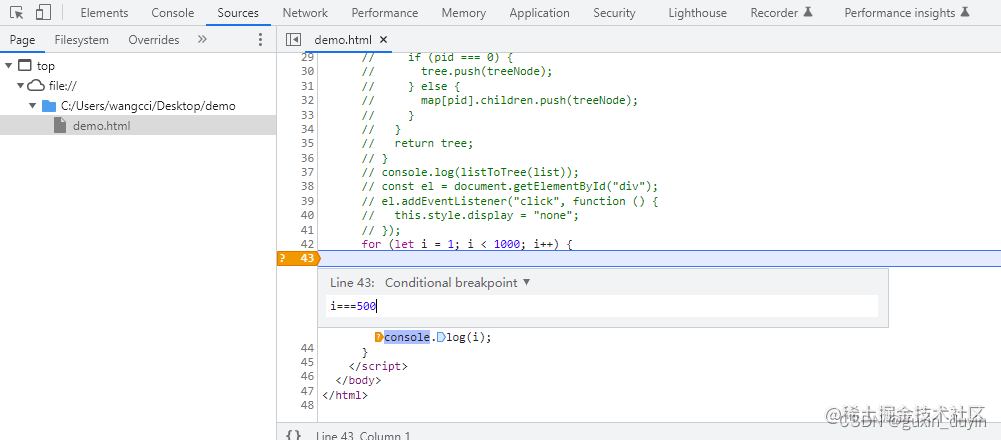Open the Lighthouse tab

pos(697,13)
